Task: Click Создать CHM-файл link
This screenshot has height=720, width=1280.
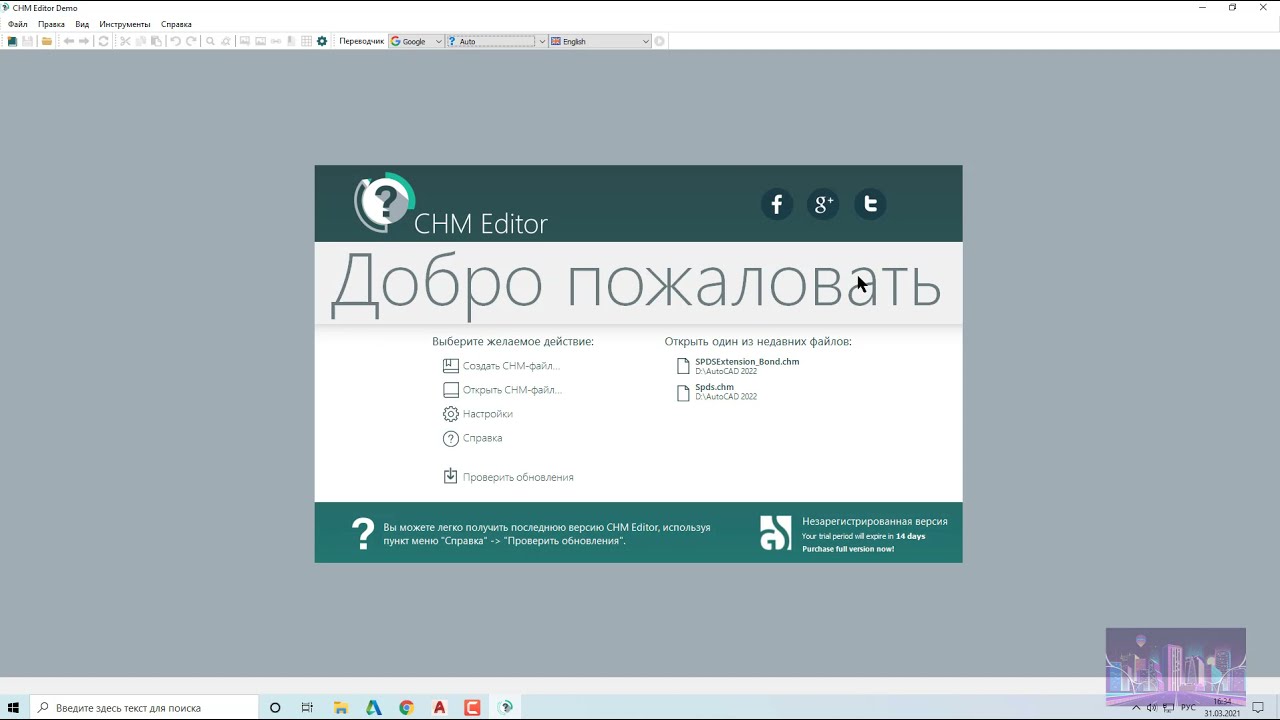Action: click(x=511, y=366)
